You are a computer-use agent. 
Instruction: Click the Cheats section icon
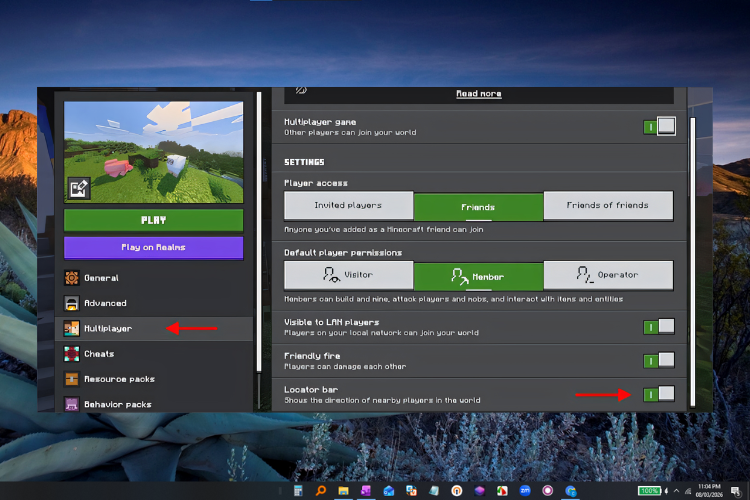point(72,354)
